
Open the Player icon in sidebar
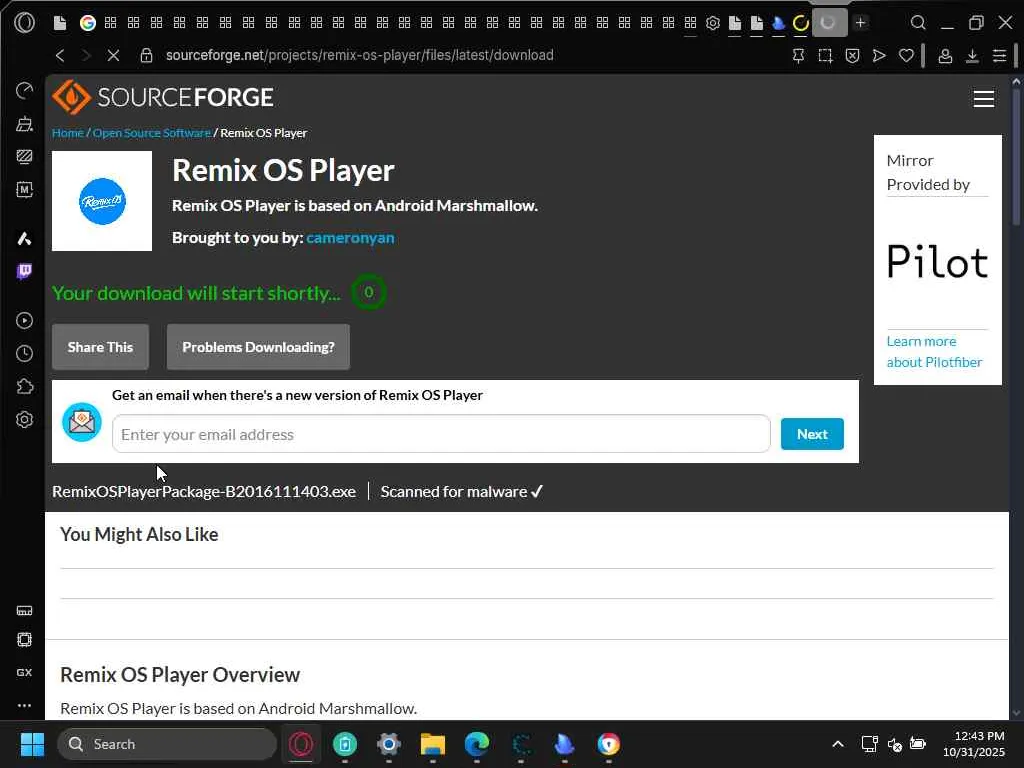24,321
